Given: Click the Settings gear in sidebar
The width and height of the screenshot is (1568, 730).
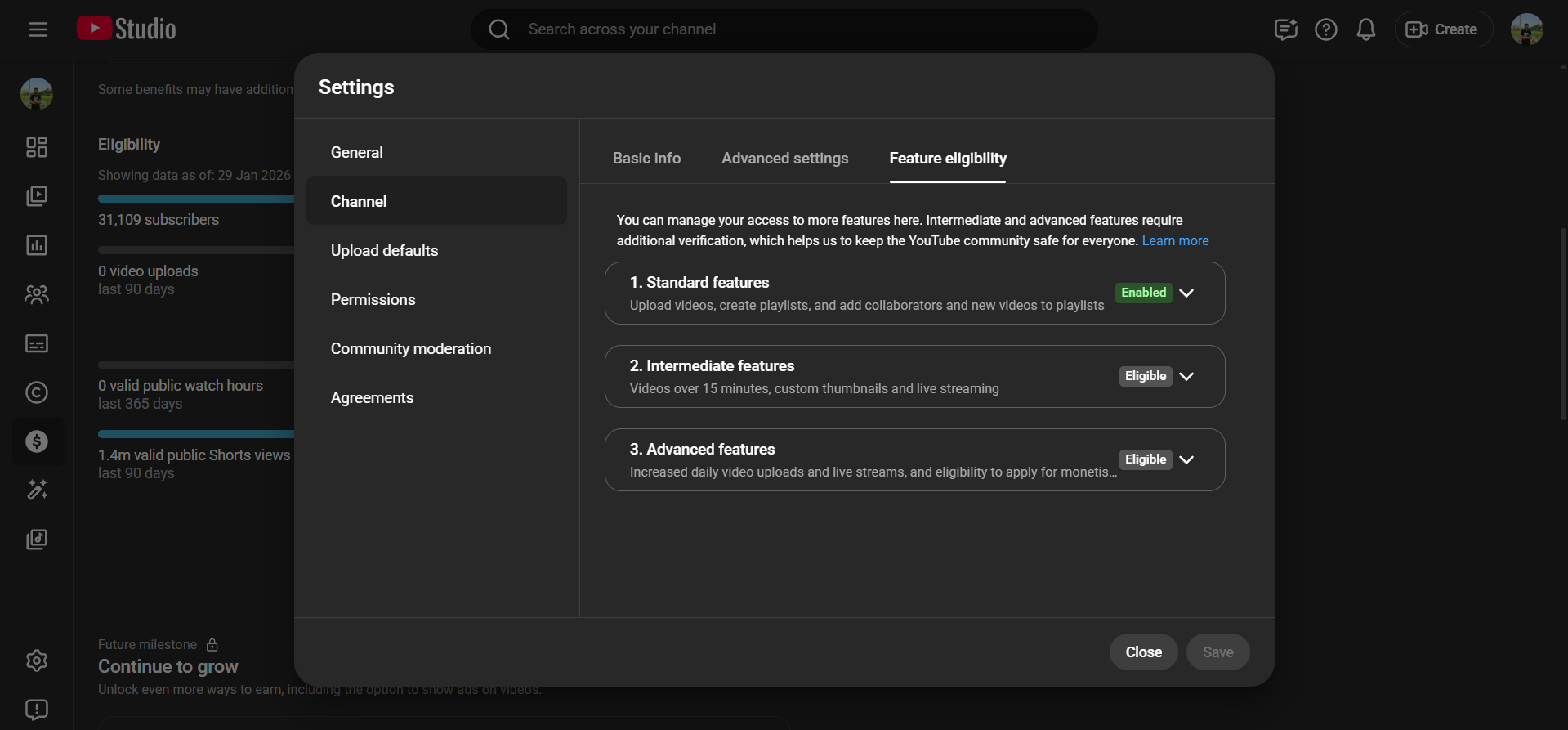Looking at the screenshot, I should tap(37, 661).
